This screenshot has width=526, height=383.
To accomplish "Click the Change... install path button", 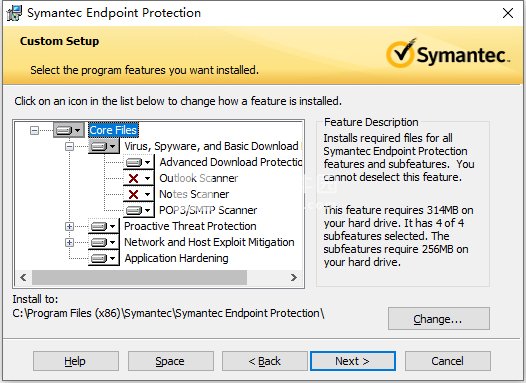I will click(x=439, y=319).
